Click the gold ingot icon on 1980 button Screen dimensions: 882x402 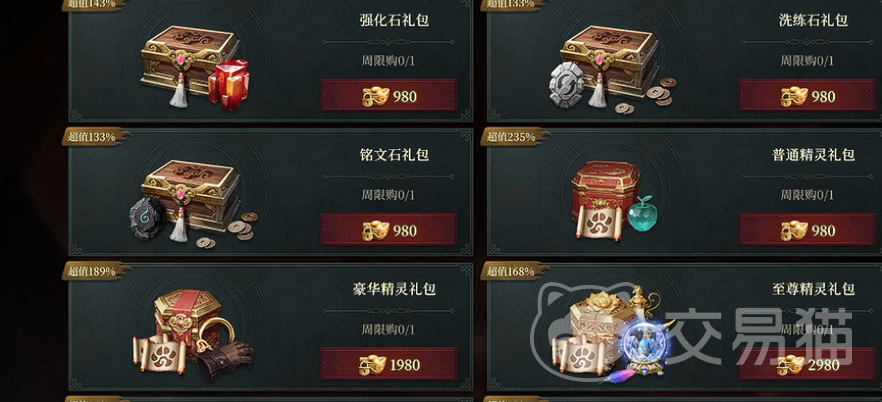[373, 365]
